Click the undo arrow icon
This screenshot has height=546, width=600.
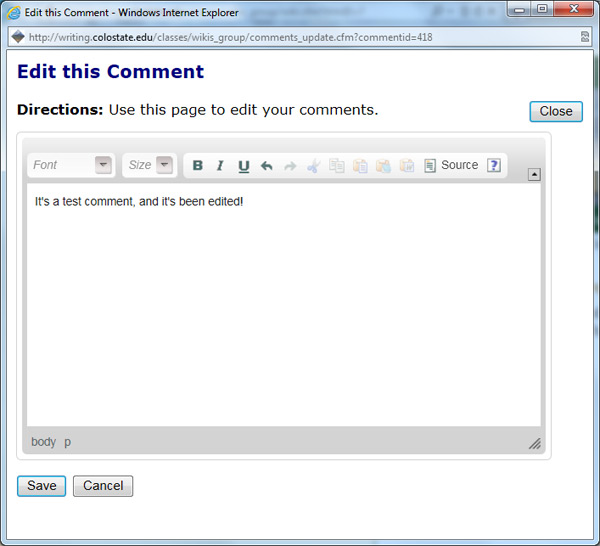tap(267, 166)
